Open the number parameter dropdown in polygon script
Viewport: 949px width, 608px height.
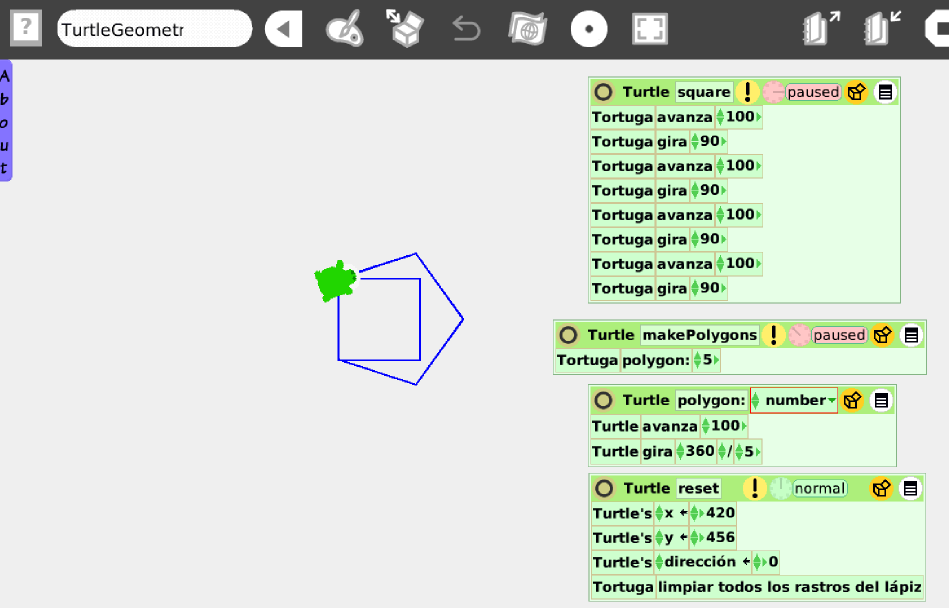pos(831,399)
